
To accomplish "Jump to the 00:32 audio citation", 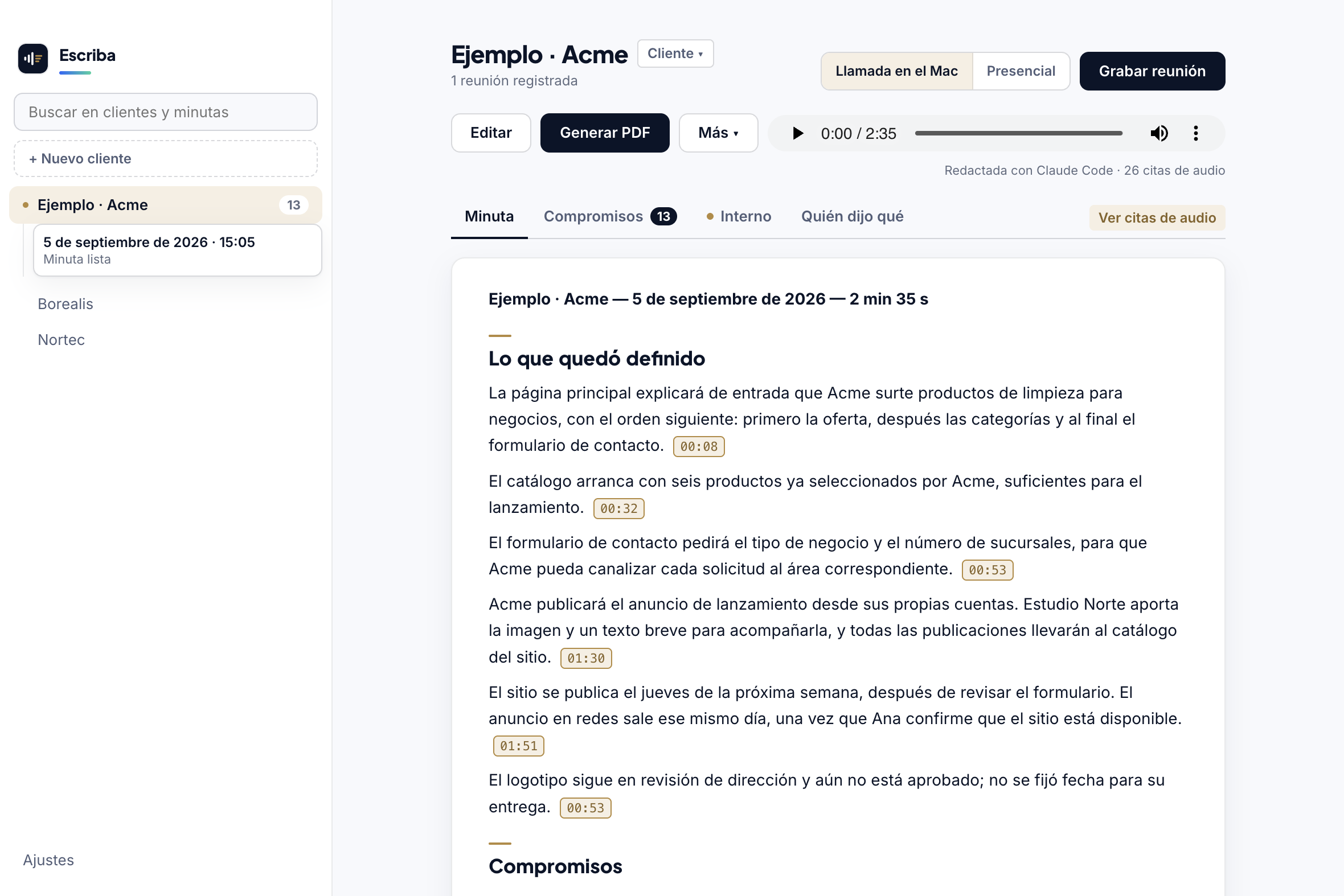I will coord(618,508).
